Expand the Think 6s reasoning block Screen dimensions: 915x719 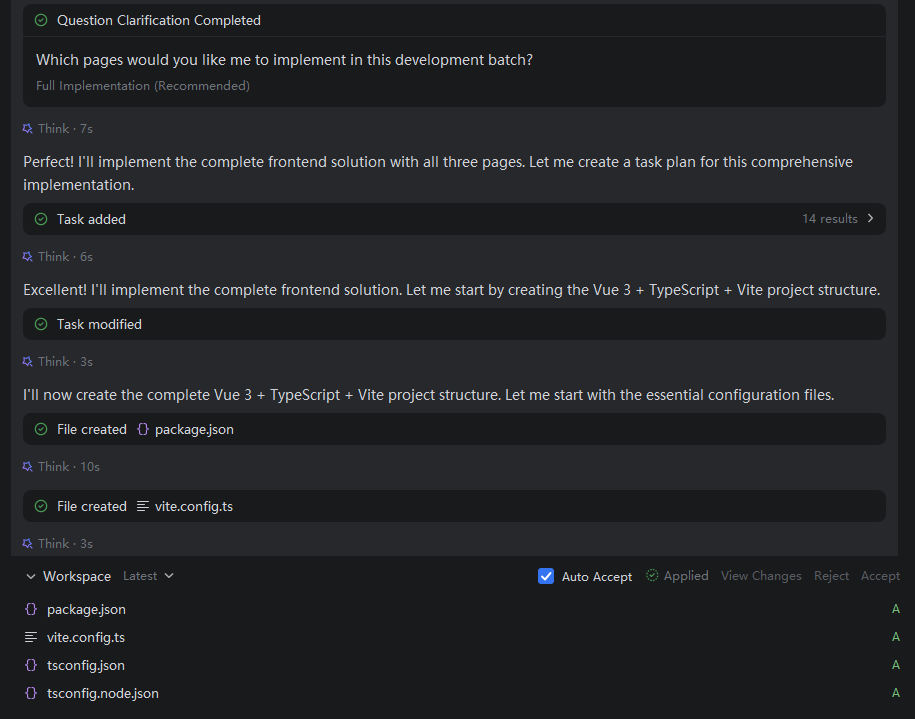point(57,257)
